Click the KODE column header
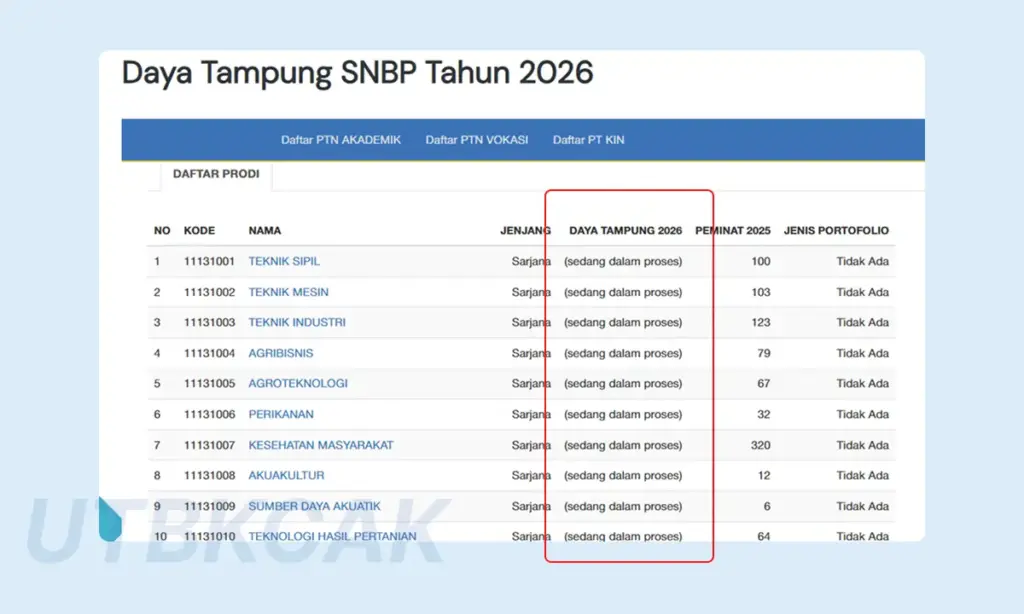Screen dimensions: 1024x614 (x=201, y=230)
